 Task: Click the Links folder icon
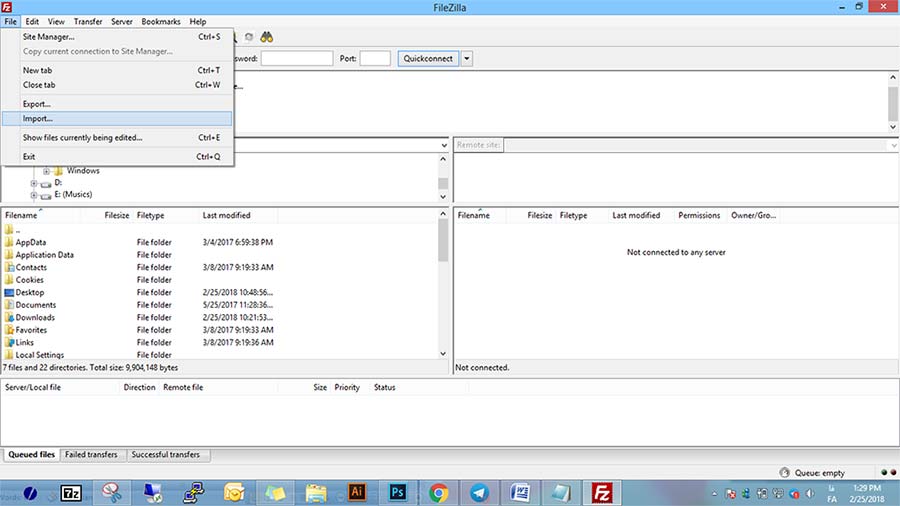9,342
